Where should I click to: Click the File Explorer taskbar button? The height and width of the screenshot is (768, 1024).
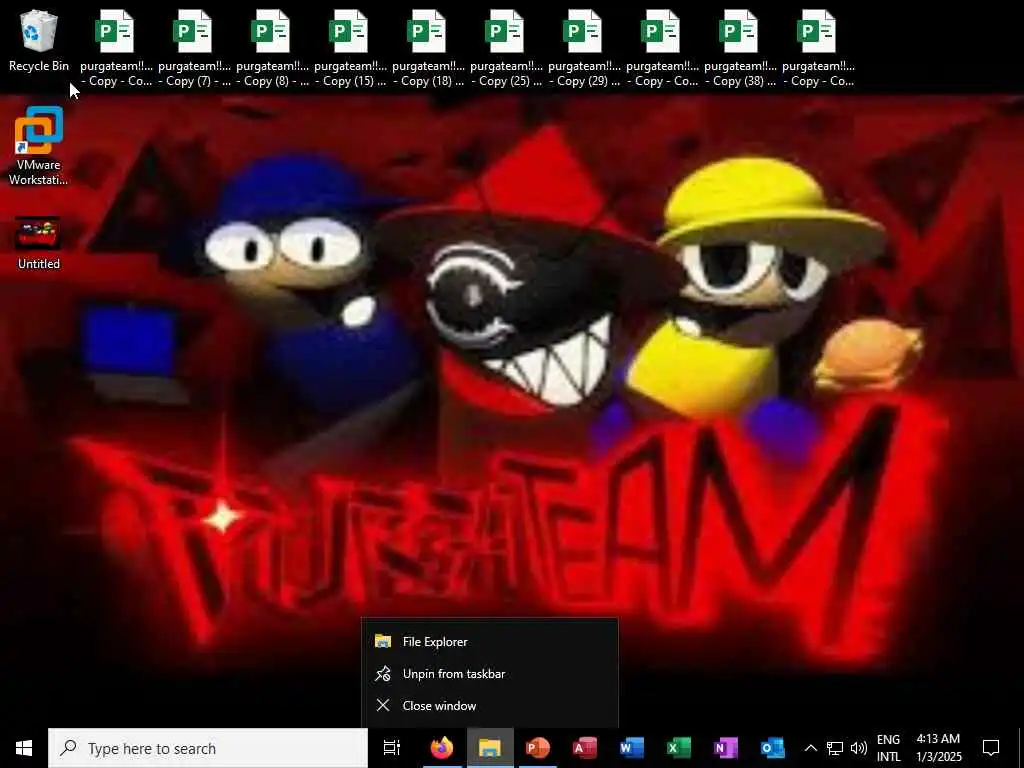click(x=490, y=748)
